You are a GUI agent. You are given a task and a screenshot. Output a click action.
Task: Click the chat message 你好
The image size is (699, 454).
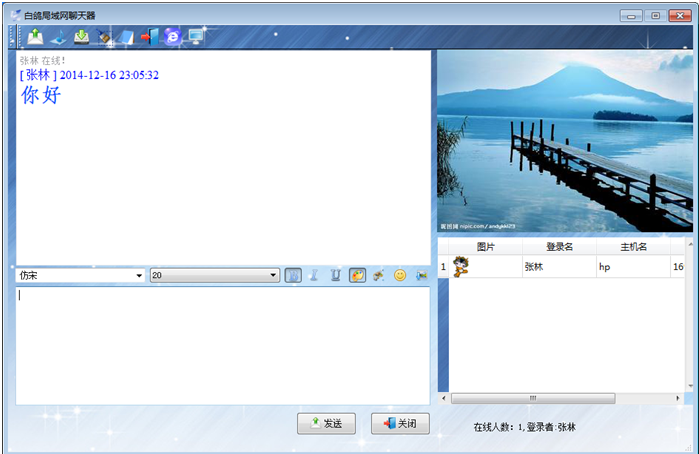point(41,95)
